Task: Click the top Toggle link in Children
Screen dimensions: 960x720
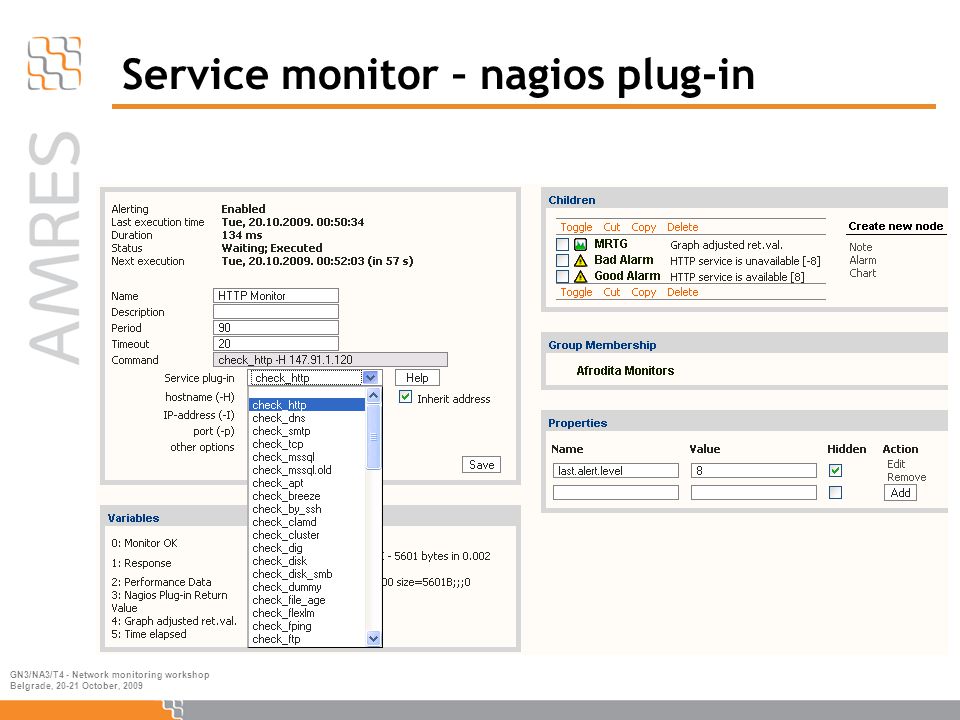Action: (576, 227)
